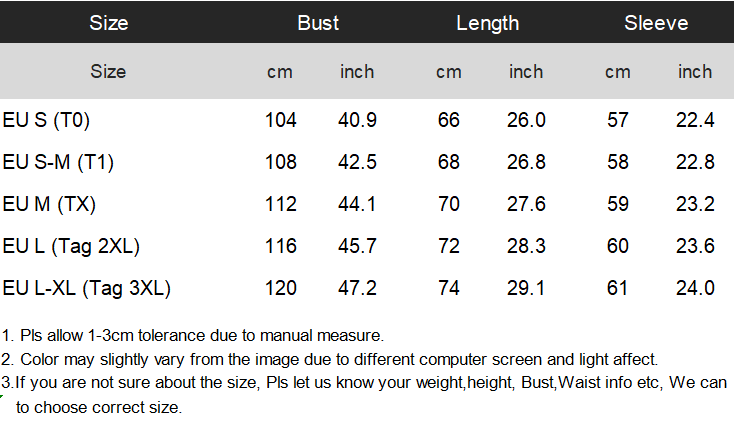Click the bust value 44.1 inch
The height and width of the screenshot is (422, 736).
(357, 204)
